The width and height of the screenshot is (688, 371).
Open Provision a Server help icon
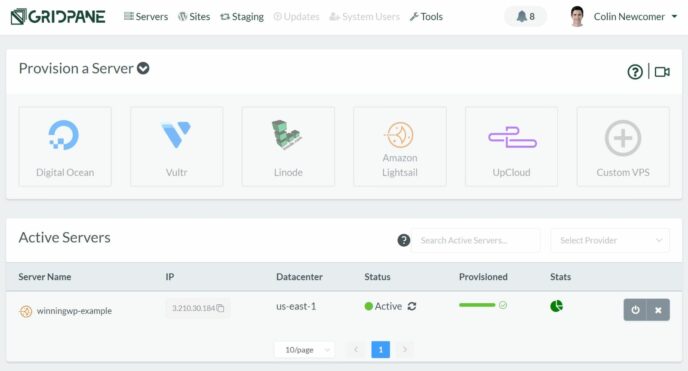(x=635, y=72)
